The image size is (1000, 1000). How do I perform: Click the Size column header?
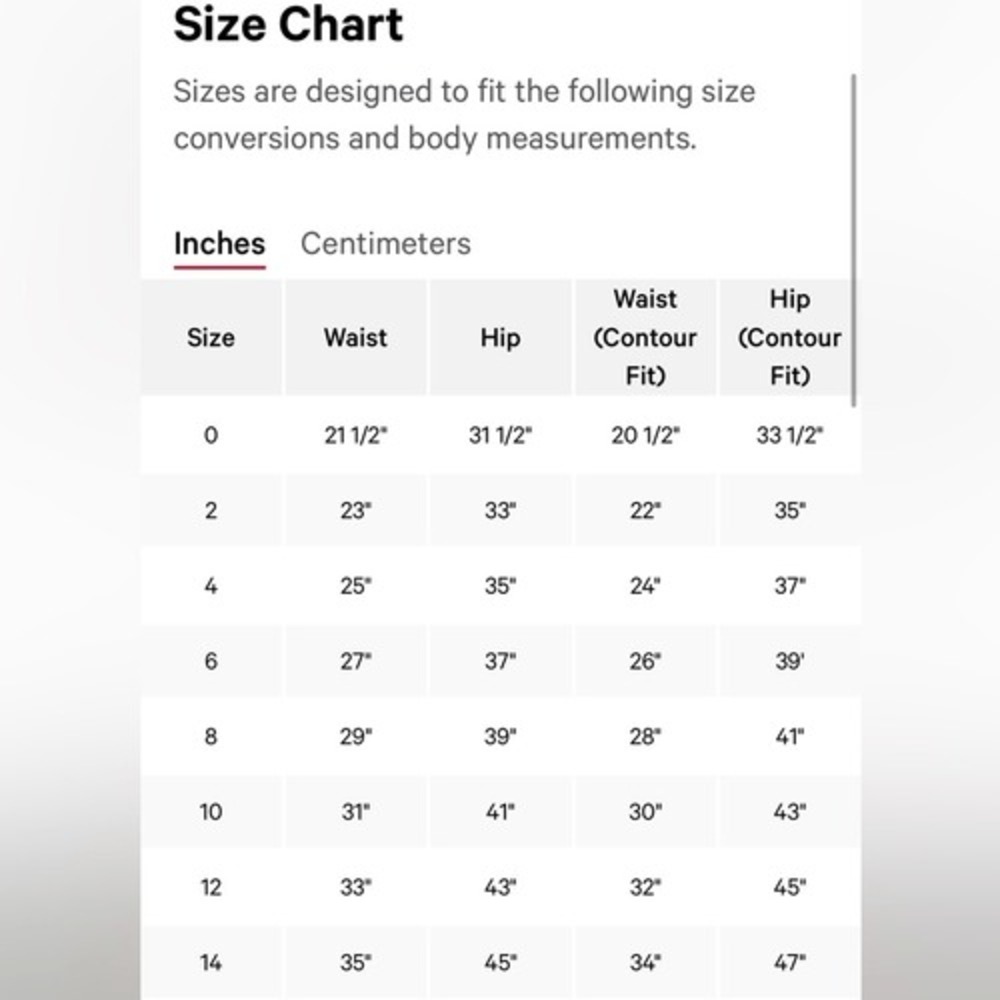coord(210,337)
